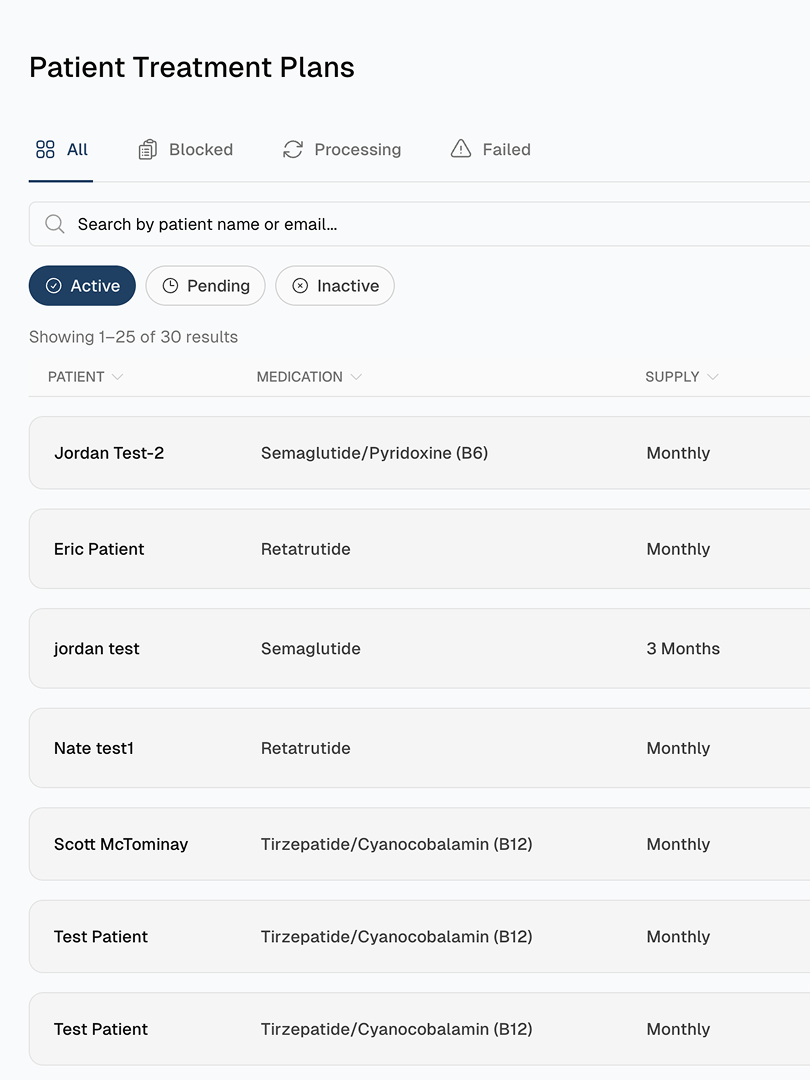Enable the Inactive filter chip
Image resolution: width=810 pixels, height=1080 pixels.
tap(335, 286)
